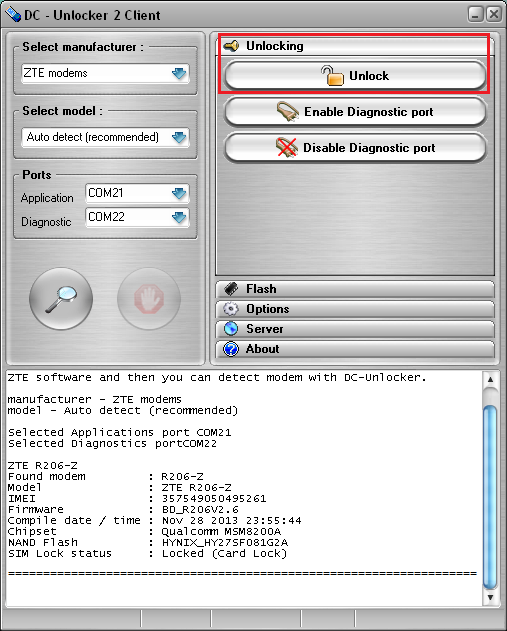Click the Model value ZTE R206-Z
This screenshot has width=507, height=631.
coord(196,487)
